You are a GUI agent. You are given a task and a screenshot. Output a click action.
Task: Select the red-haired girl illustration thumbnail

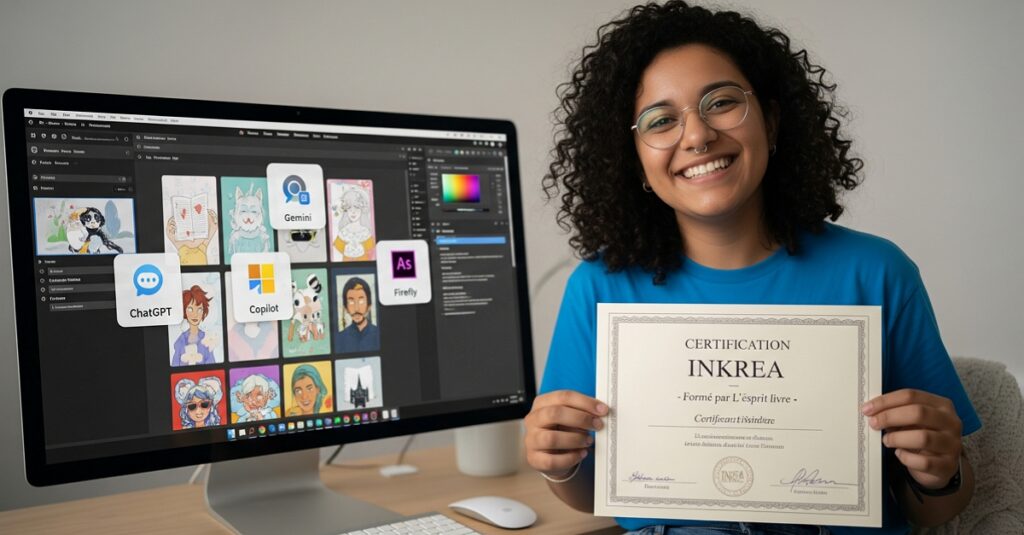pos(195,319)
